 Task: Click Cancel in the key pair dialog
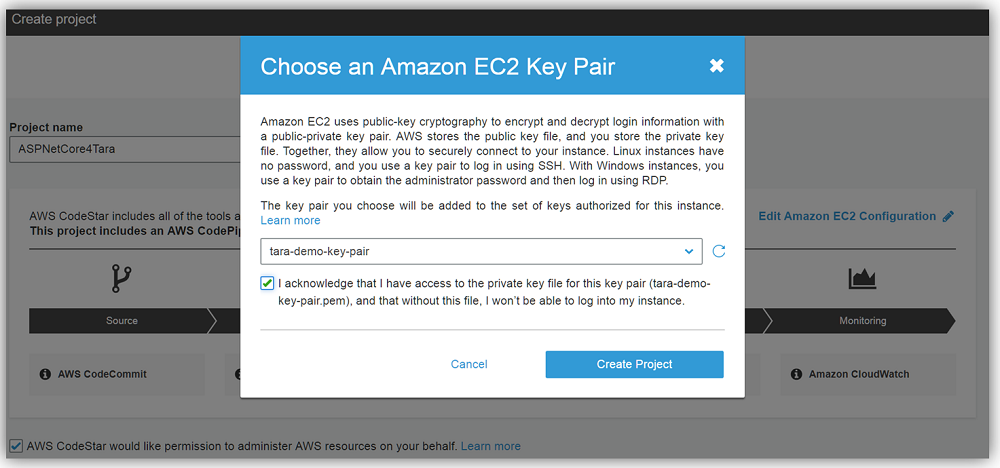pyautogui.click(x=469, y=364)
